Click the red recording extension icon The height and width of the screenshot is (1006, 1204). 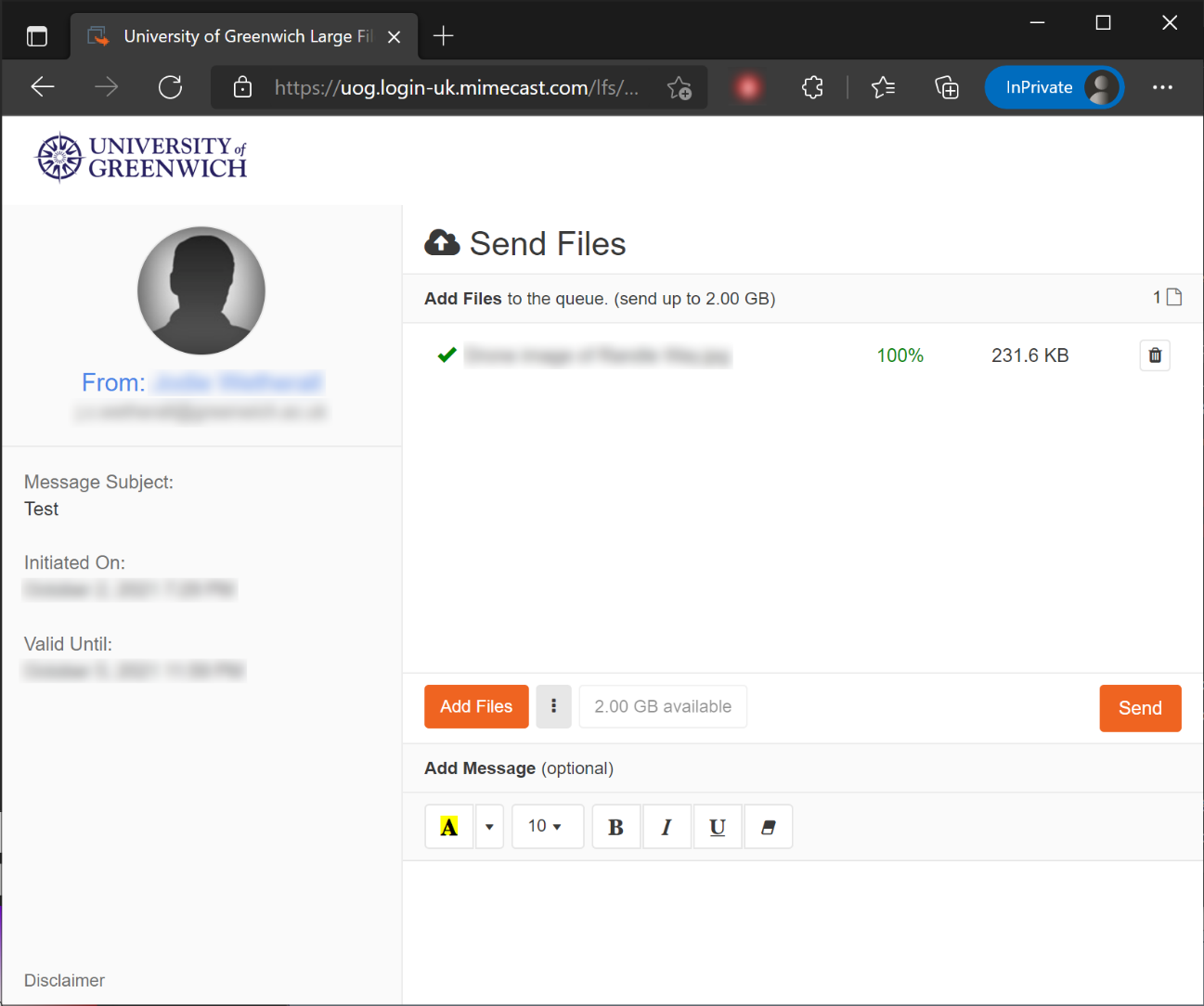coord(748,87)
